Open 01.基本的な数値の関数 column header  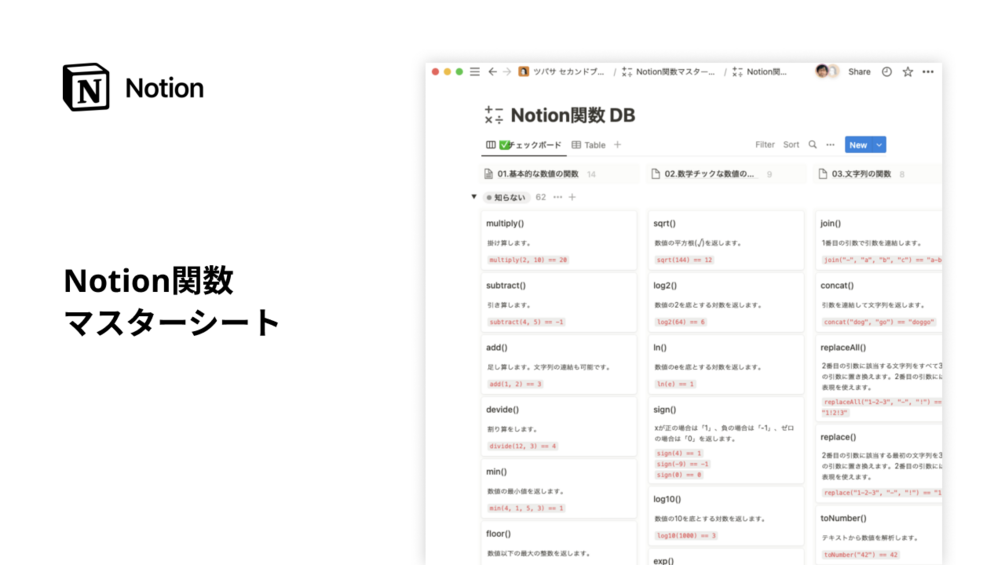pos(538,174)
